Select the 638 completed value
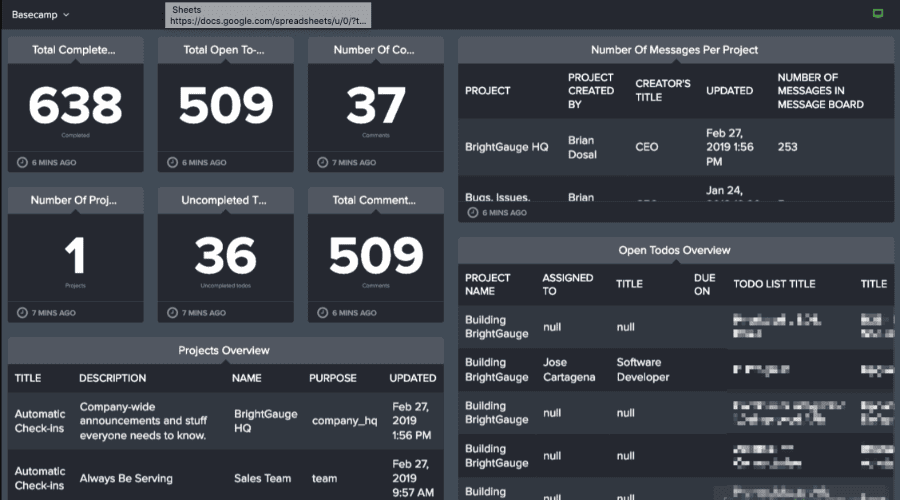This screenshot has width=900, height=500. (x=75, y=105)
